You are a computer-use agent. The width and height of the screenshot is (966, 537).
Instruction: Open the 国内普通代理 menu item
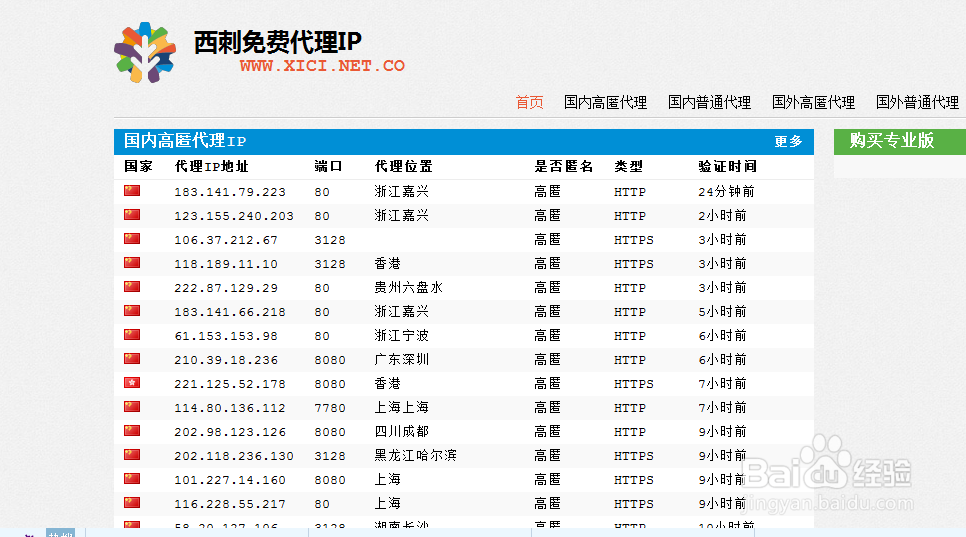(709, 102)
